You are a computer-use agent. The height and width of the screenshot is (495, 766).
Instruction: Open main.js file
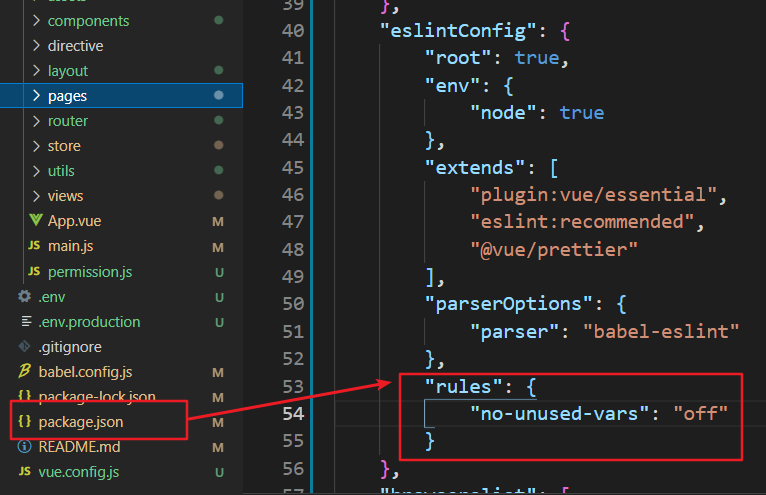click(x=70, y=246)
